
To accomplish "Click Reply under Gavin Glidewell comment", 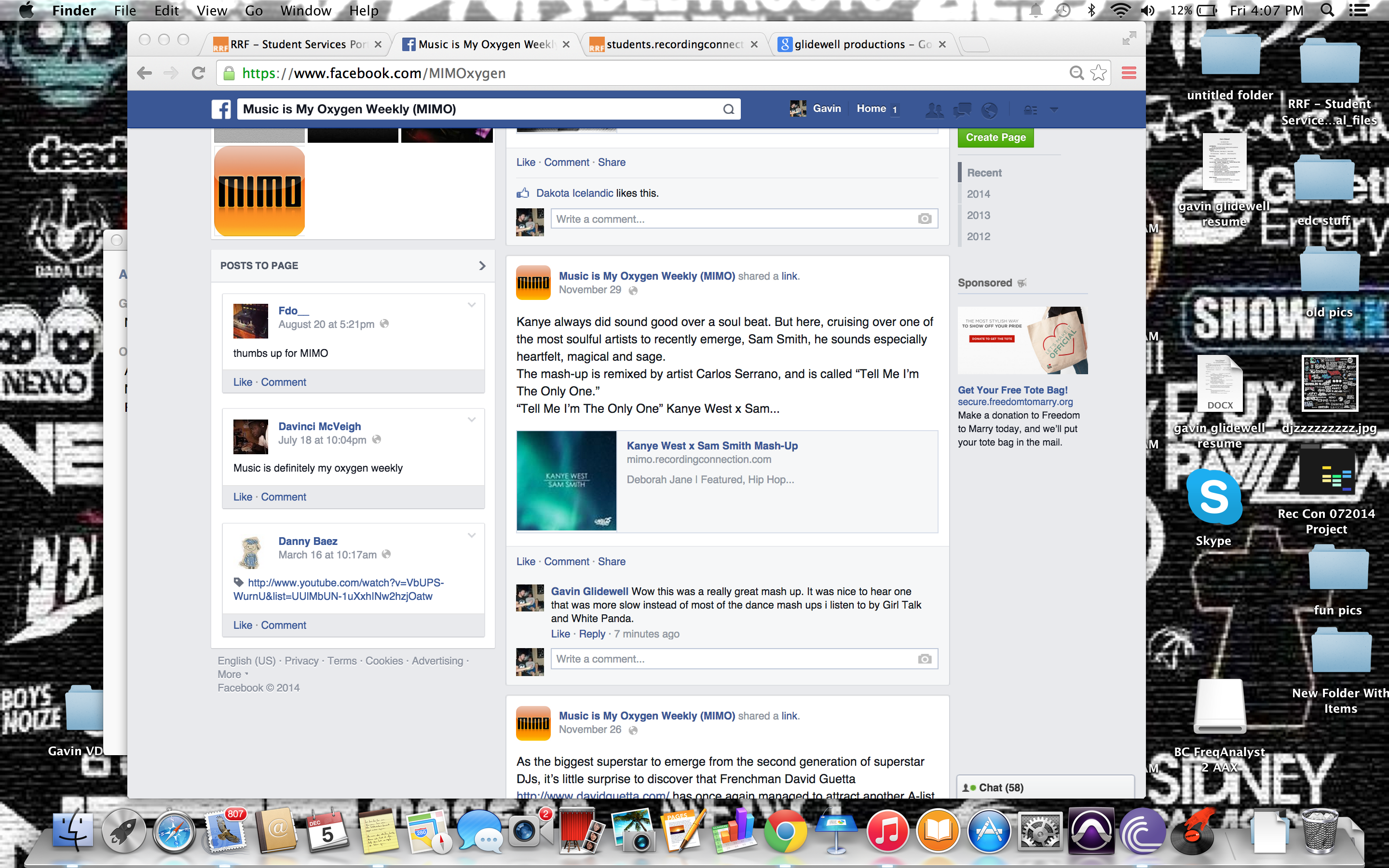I will coord(592,634).
